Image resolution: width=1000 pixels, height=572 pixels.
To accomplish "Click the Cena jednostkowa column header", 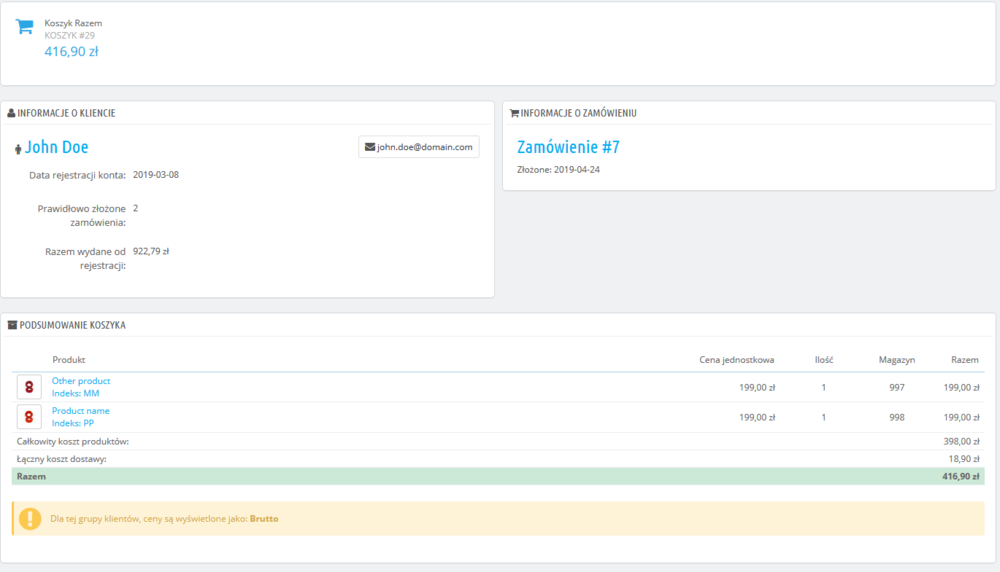I will [737, 360].
